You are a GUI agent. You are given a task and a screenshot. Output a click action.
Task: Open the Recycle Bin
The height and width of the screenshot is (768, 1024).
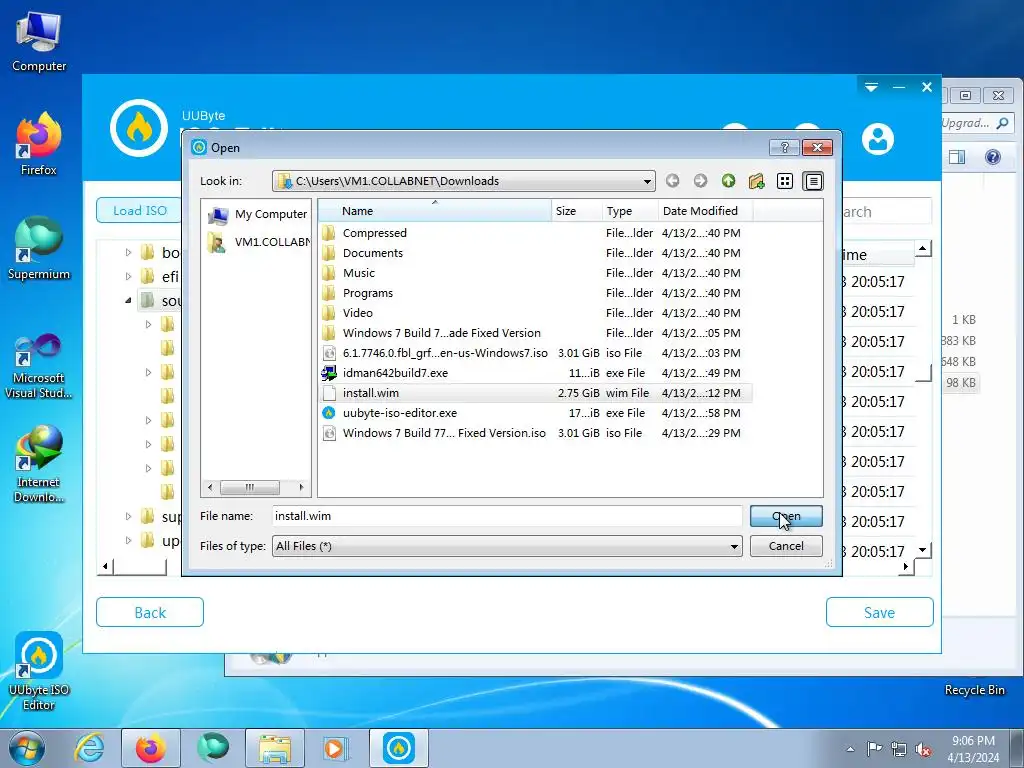pos(974,690)
